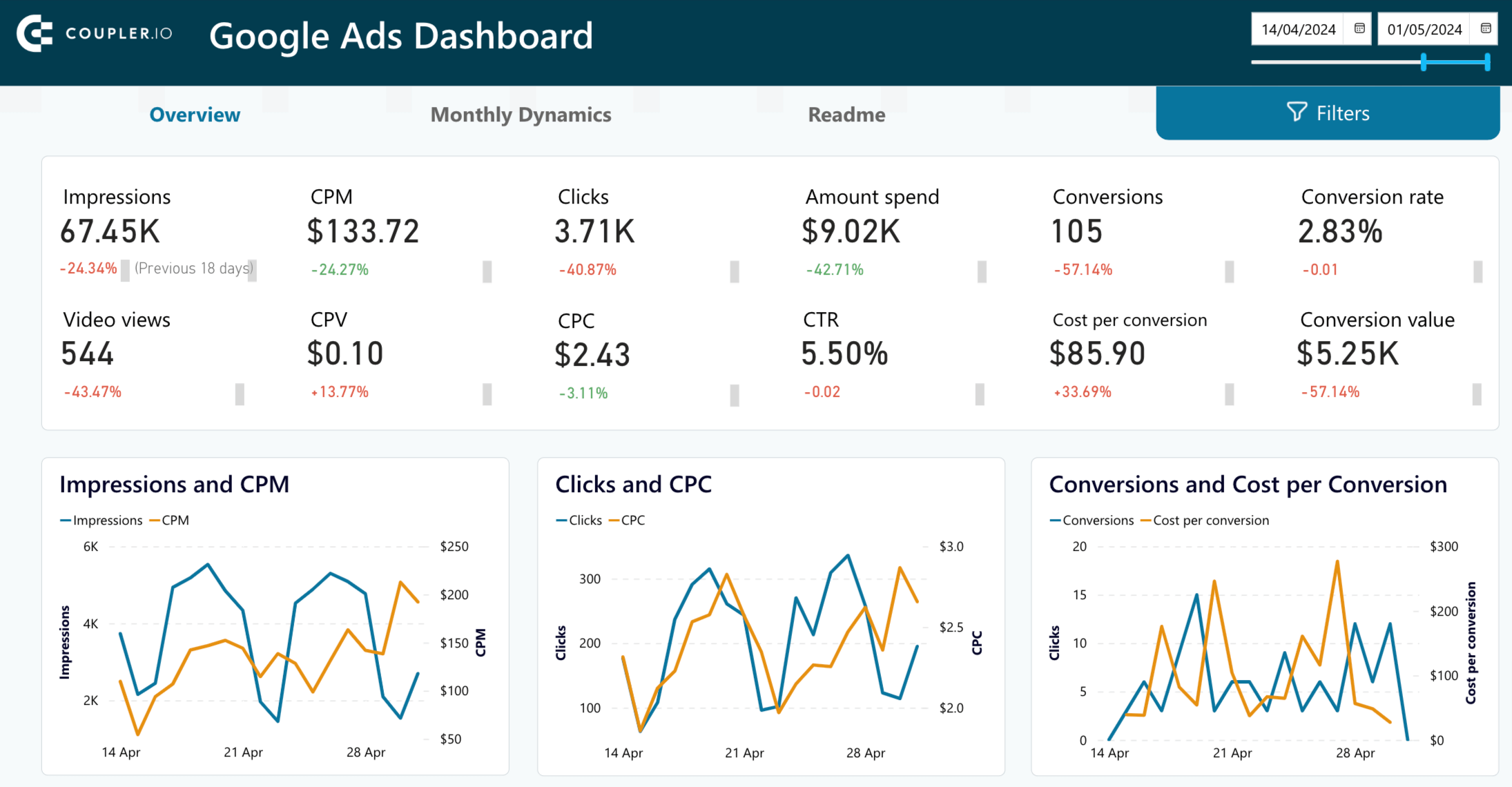The width and height of the screenshot is (1512, 787).
Task: Select the Overview tab
Action: point(195,115)
